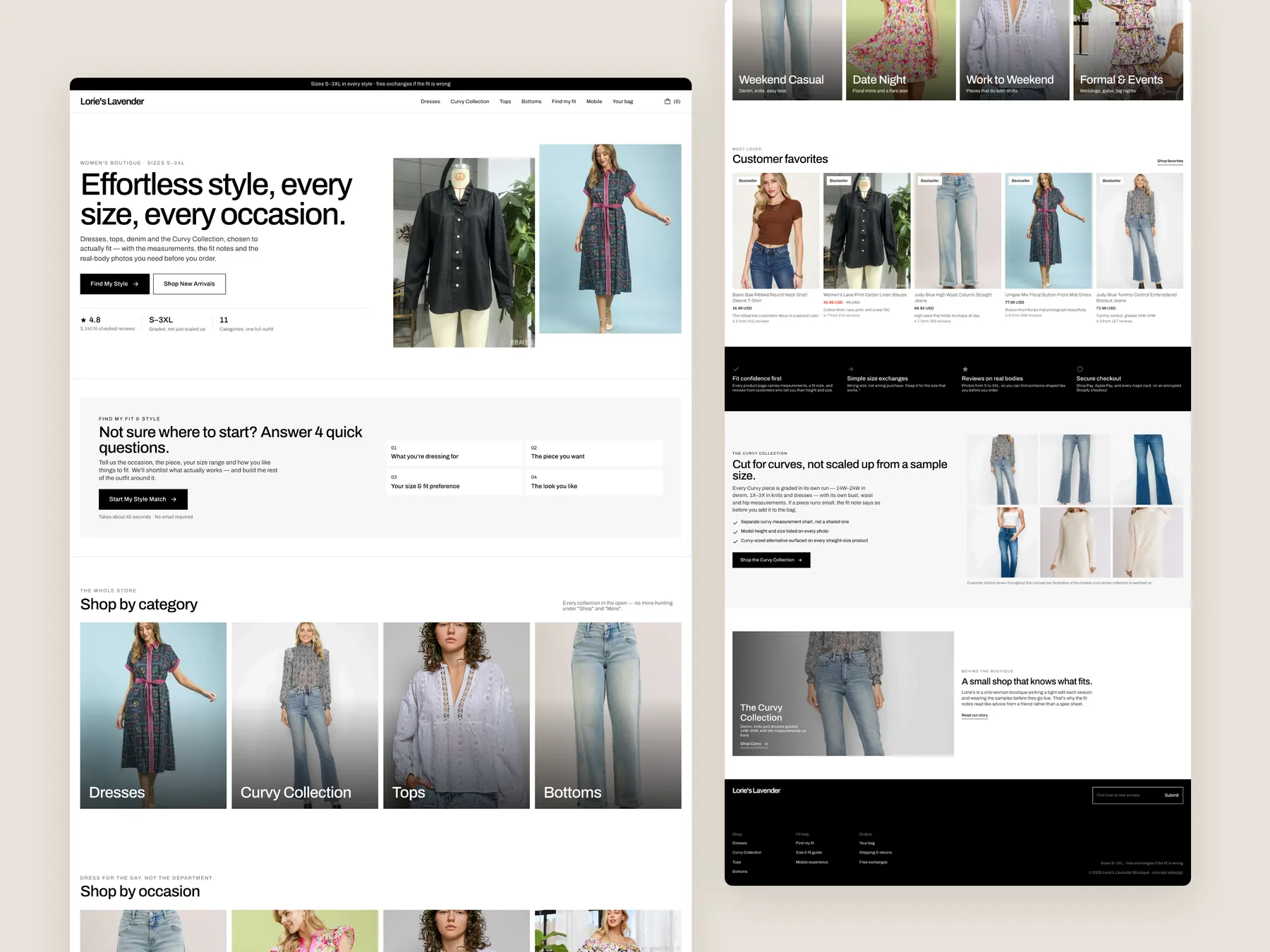Click the star icon beside 4.8 rating
The height and width of the screenshot is (952, 1270).
tap(83, 320)
